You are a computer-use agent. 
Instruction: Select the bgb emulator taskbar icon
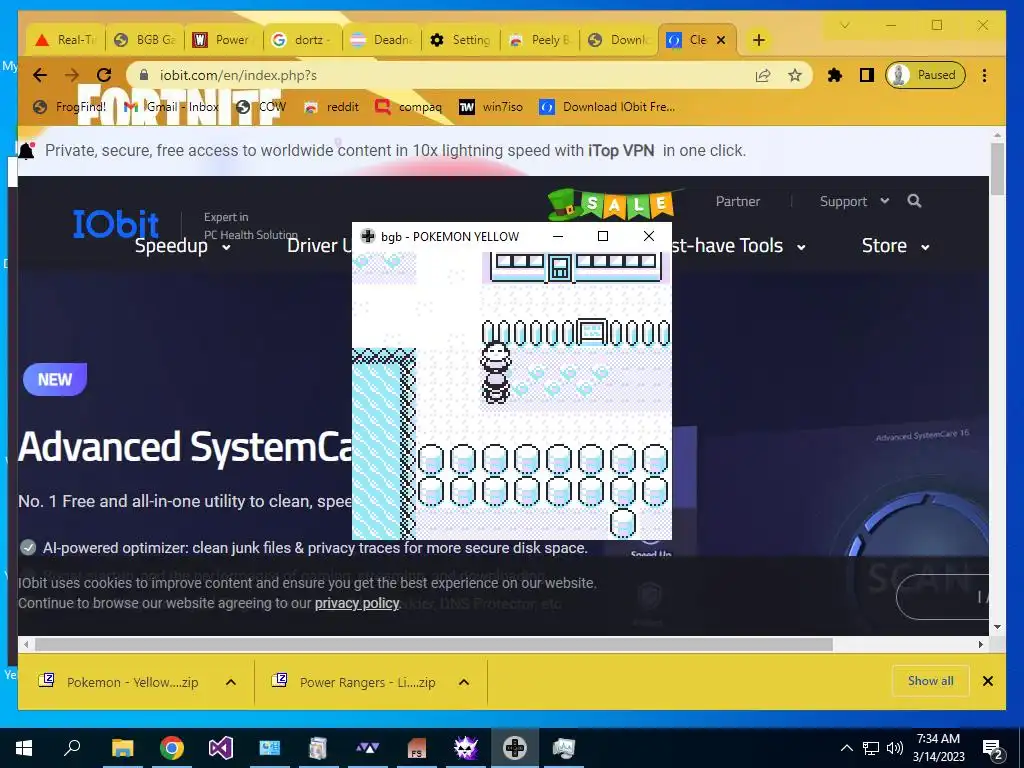tap(515, 748)
